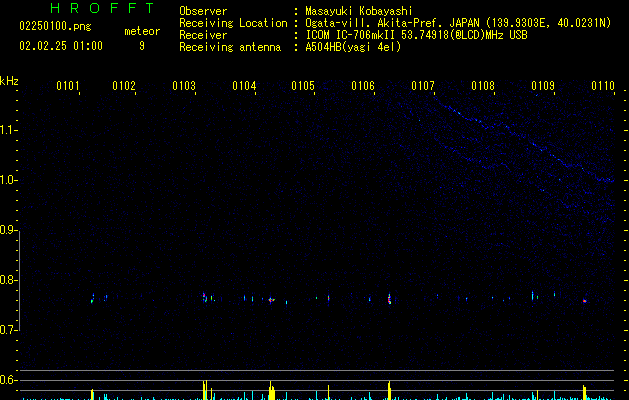This screenshot has height=400, width=629.
Task: Click the 0.7 kHz axis label
Action: point(8,330)
